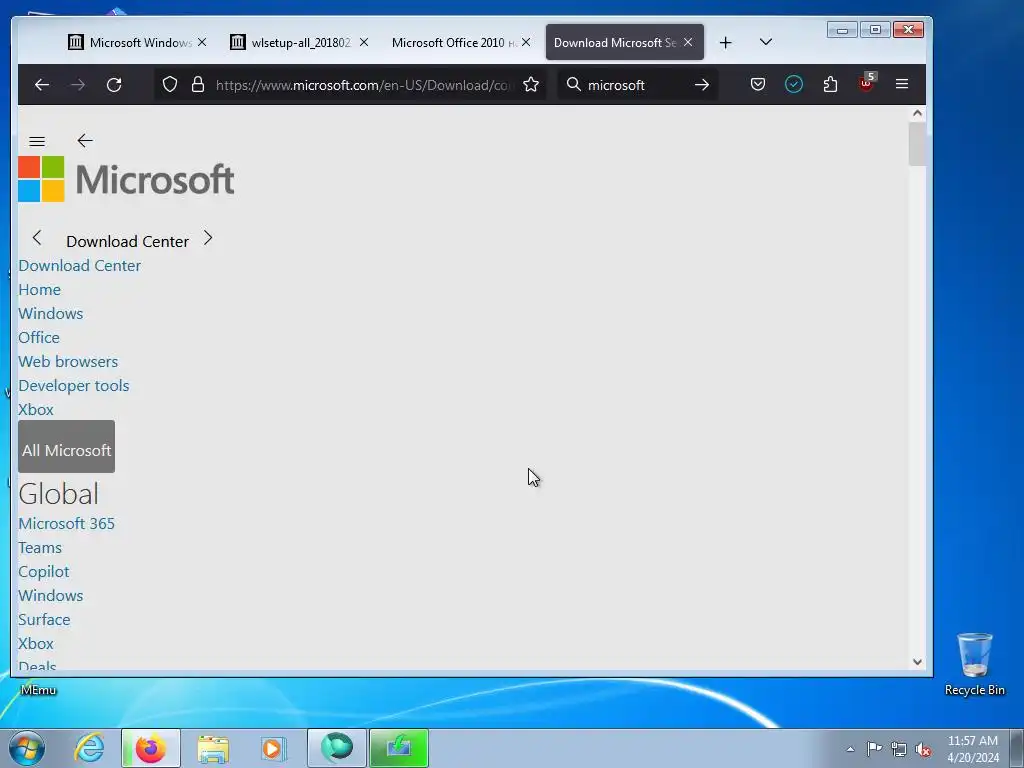Open the Windows link under Download Center
Screen dimensions: 1024x768
[51, 314]
